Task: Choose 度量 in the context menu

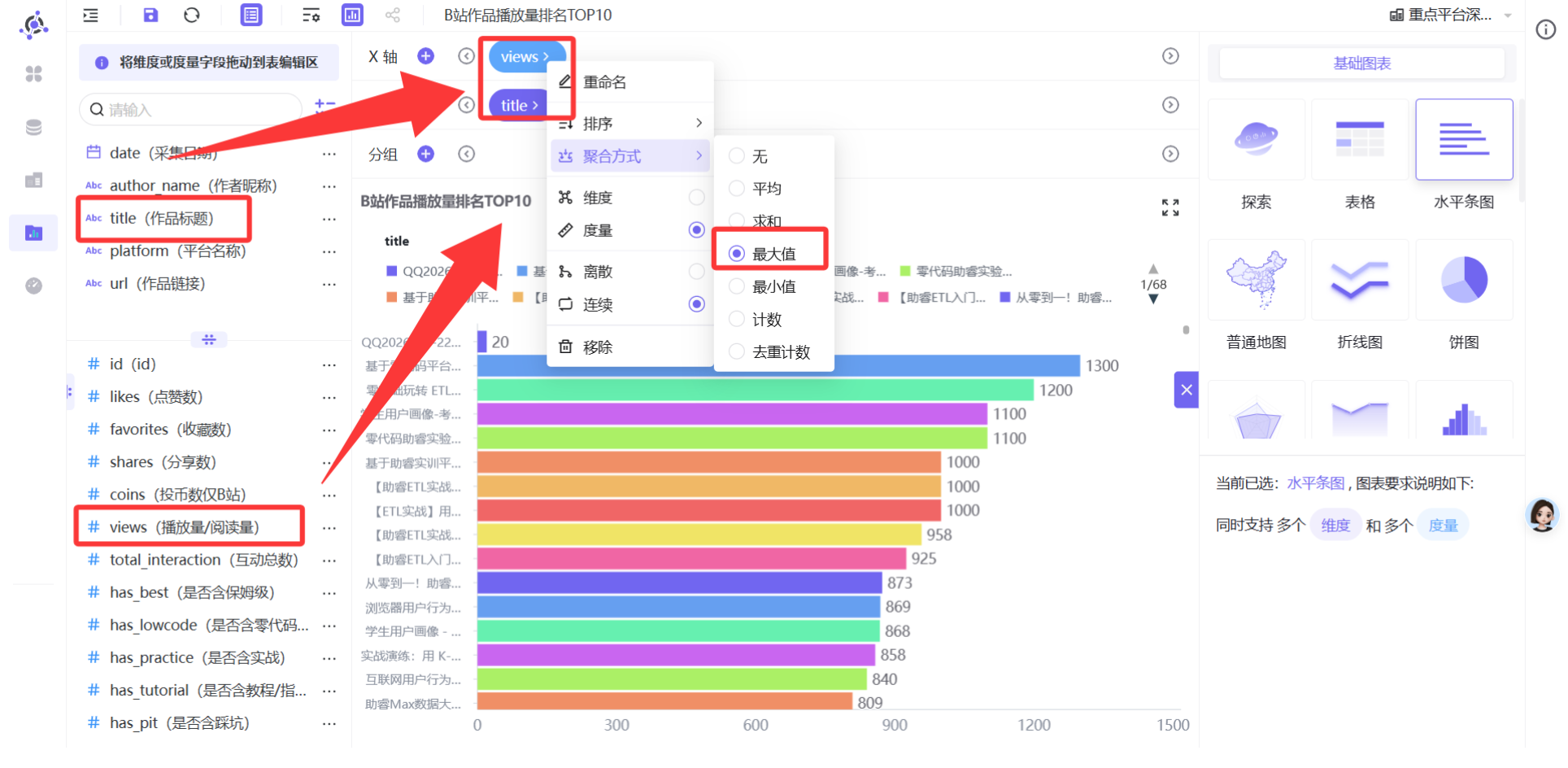Action: [630, 230]
